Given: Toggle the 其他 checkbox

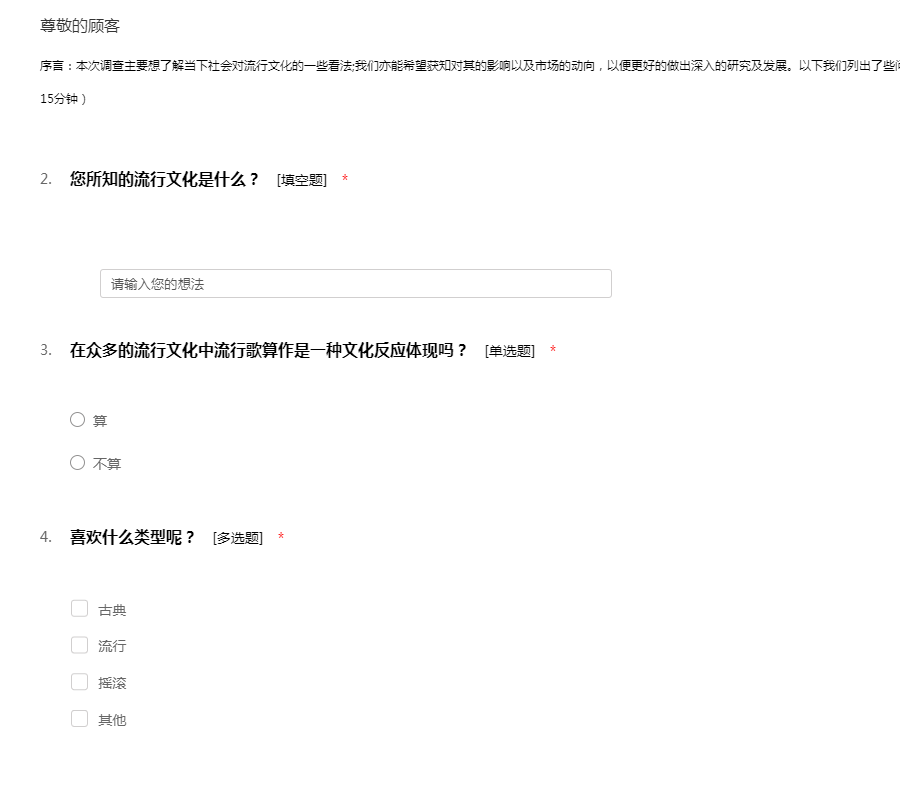Looking at the screenshot, I should (x=79, y=719).
